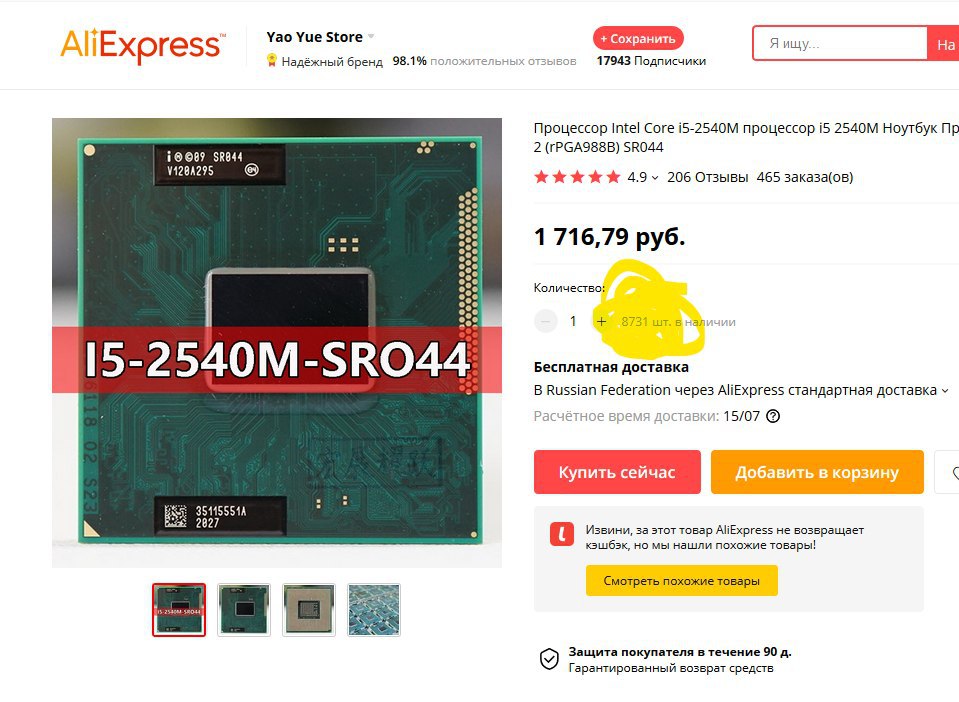Select thumbnail showing CPU pin side

309,610
